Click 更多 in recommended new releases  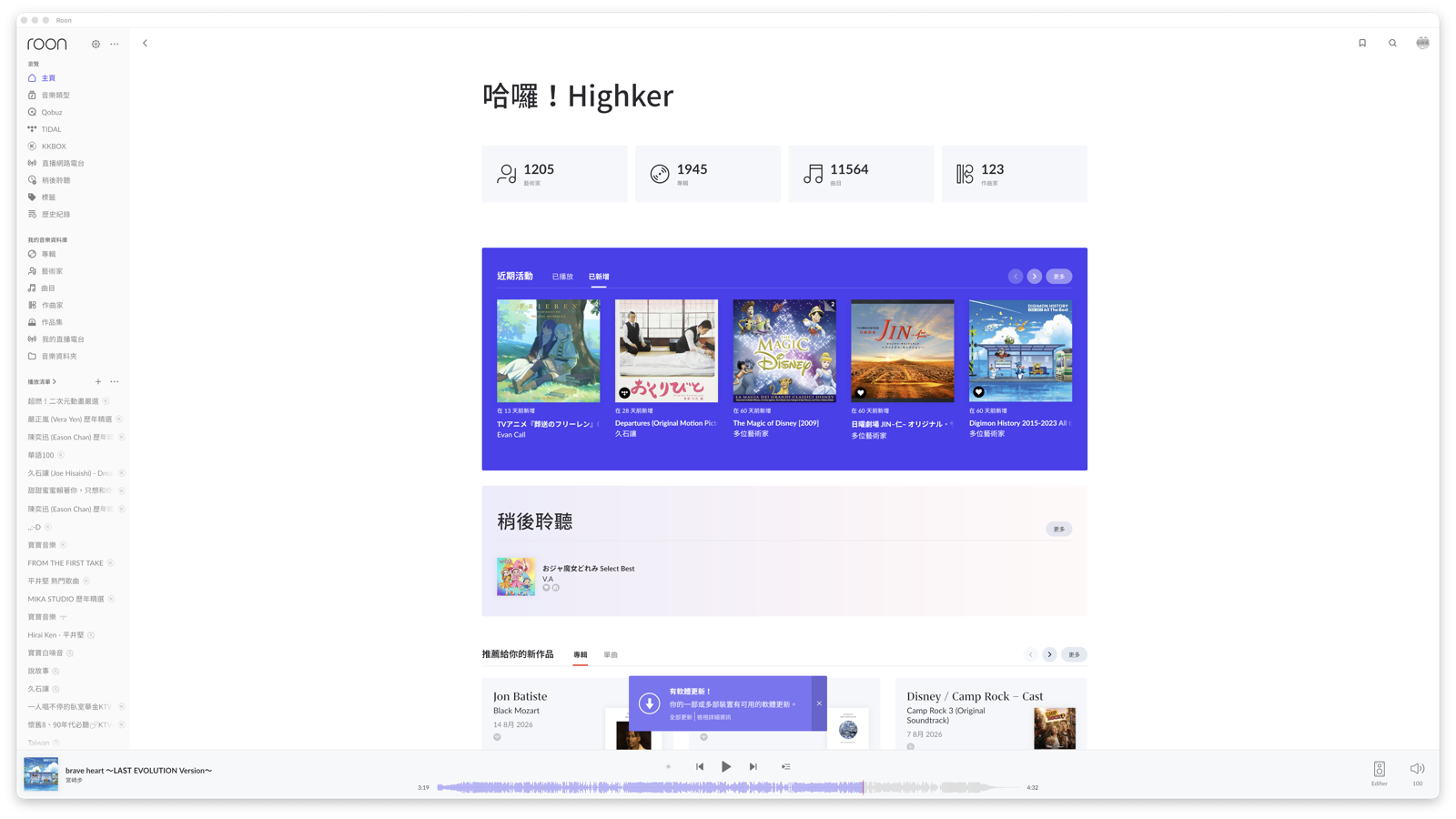click(1075, 654)
